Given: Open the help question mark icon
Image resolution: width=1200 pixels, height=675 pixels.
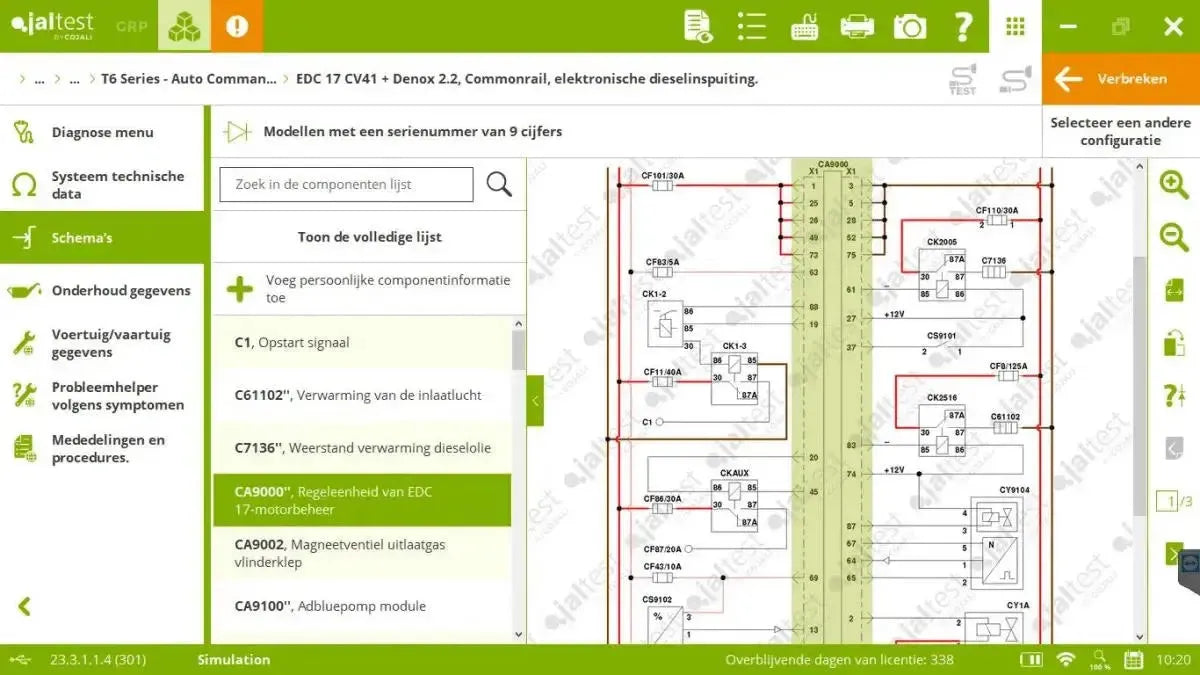Looking at the screenshot, I should pos(962,27).
